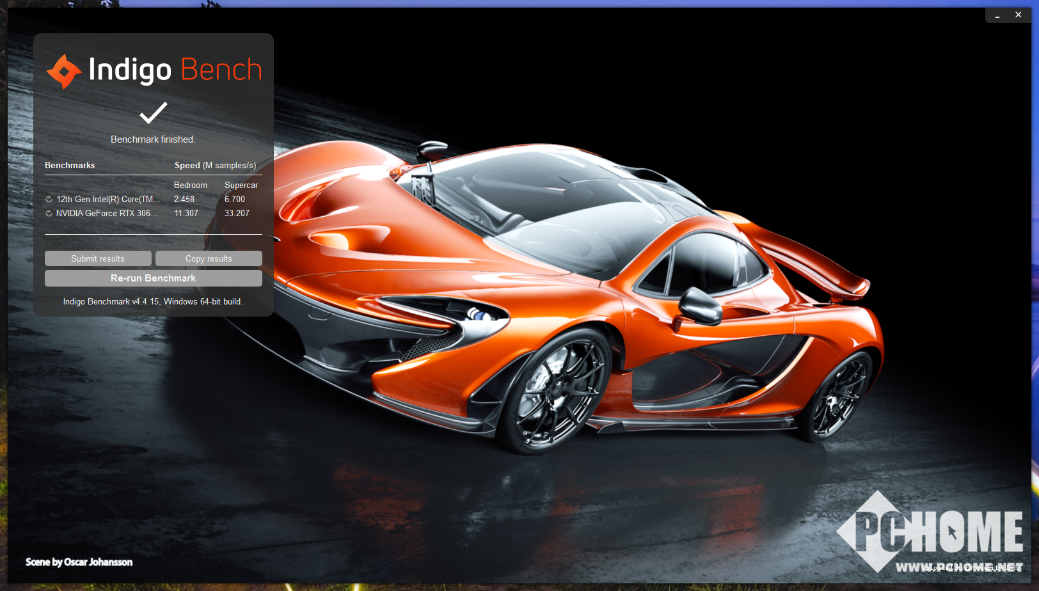Click the status icon beside 12th Gen Intel Core
1039x591 pixels.
49,199
